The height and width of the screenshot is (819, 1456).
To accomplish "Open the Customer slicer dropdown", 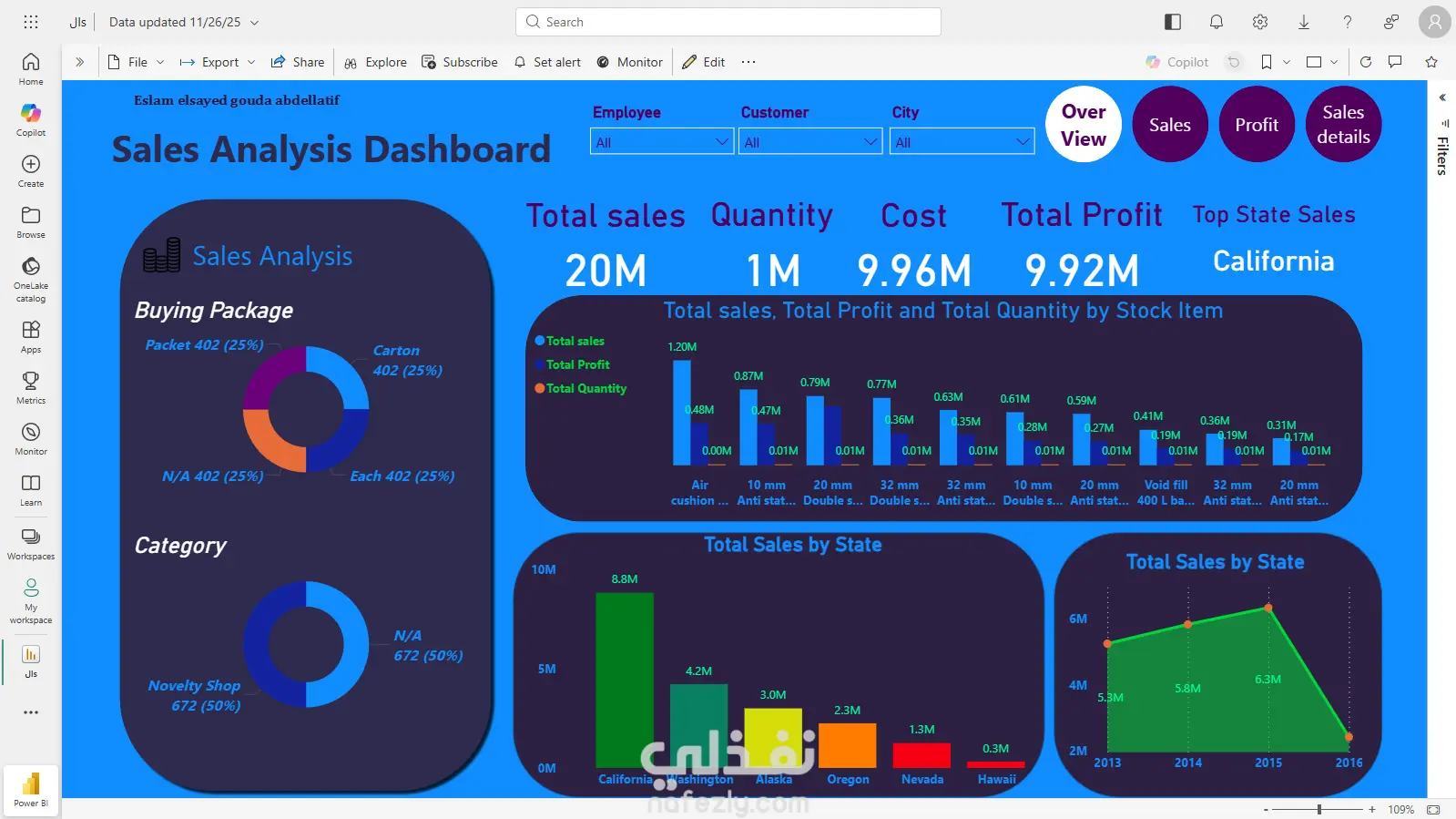I will 810,142.
